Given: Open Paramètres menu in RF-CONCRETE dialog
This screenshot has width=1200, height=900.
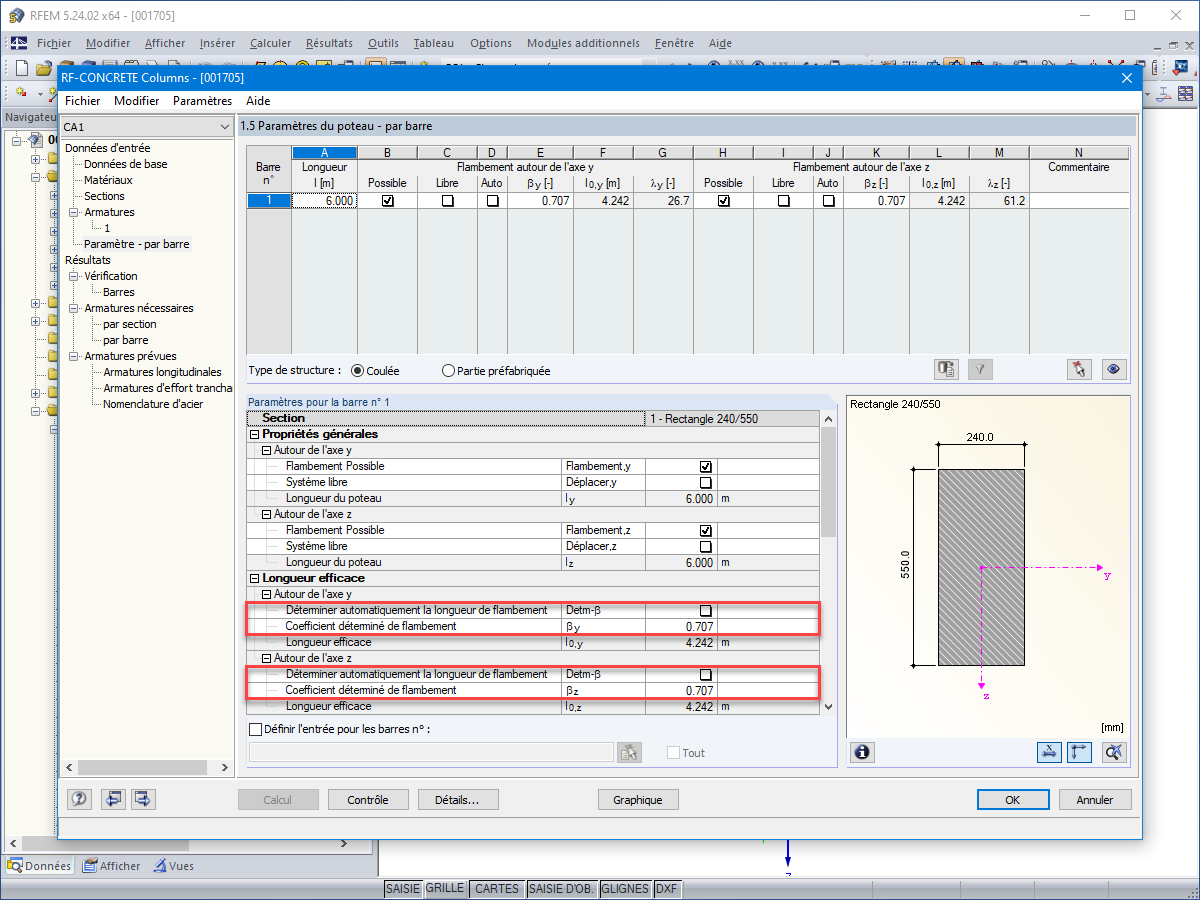Looking at the screenshot, I should coord(202,100).
